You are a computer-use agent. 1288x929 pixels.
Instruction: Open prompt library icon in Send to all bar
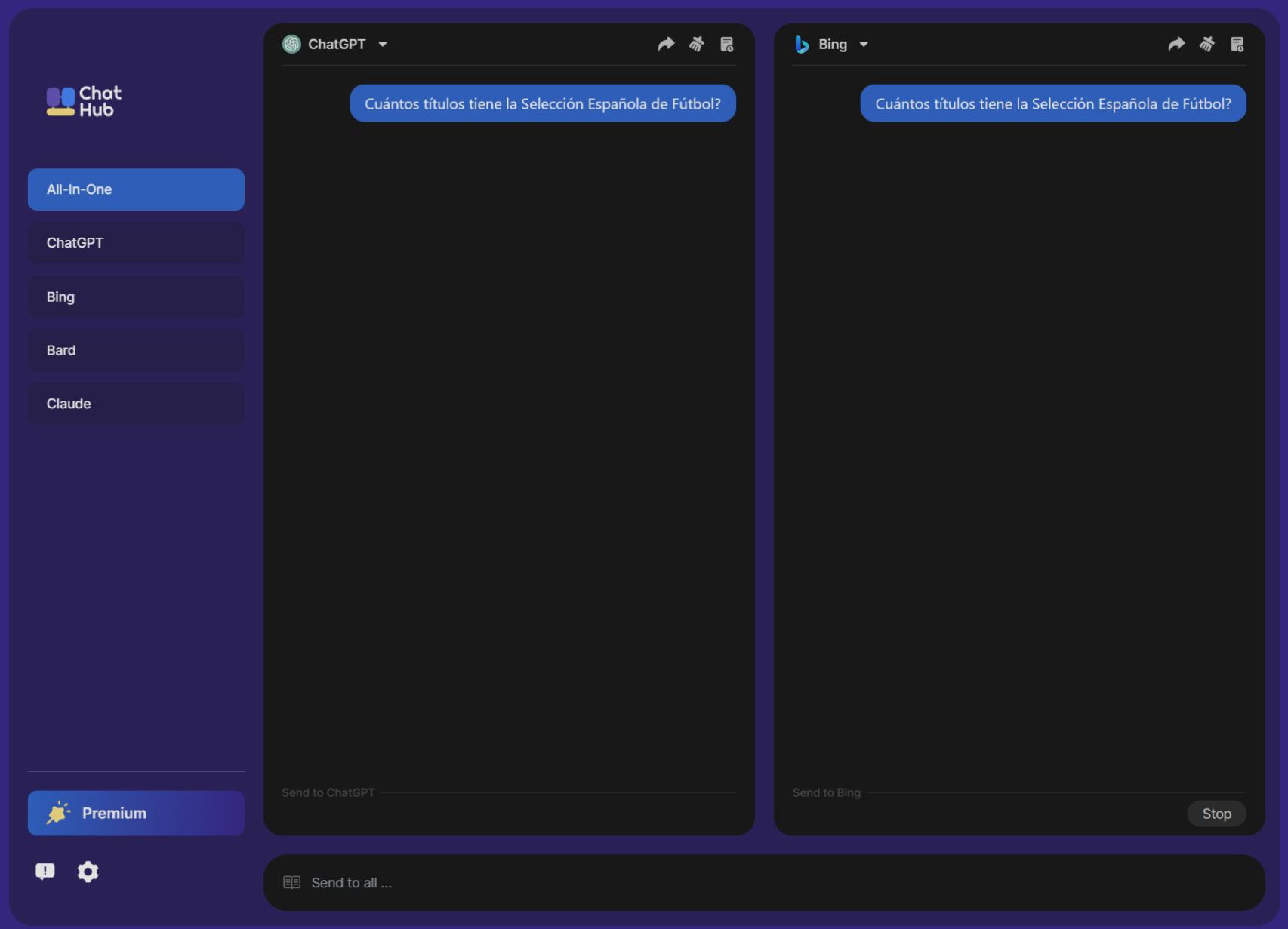pos(291,883)
